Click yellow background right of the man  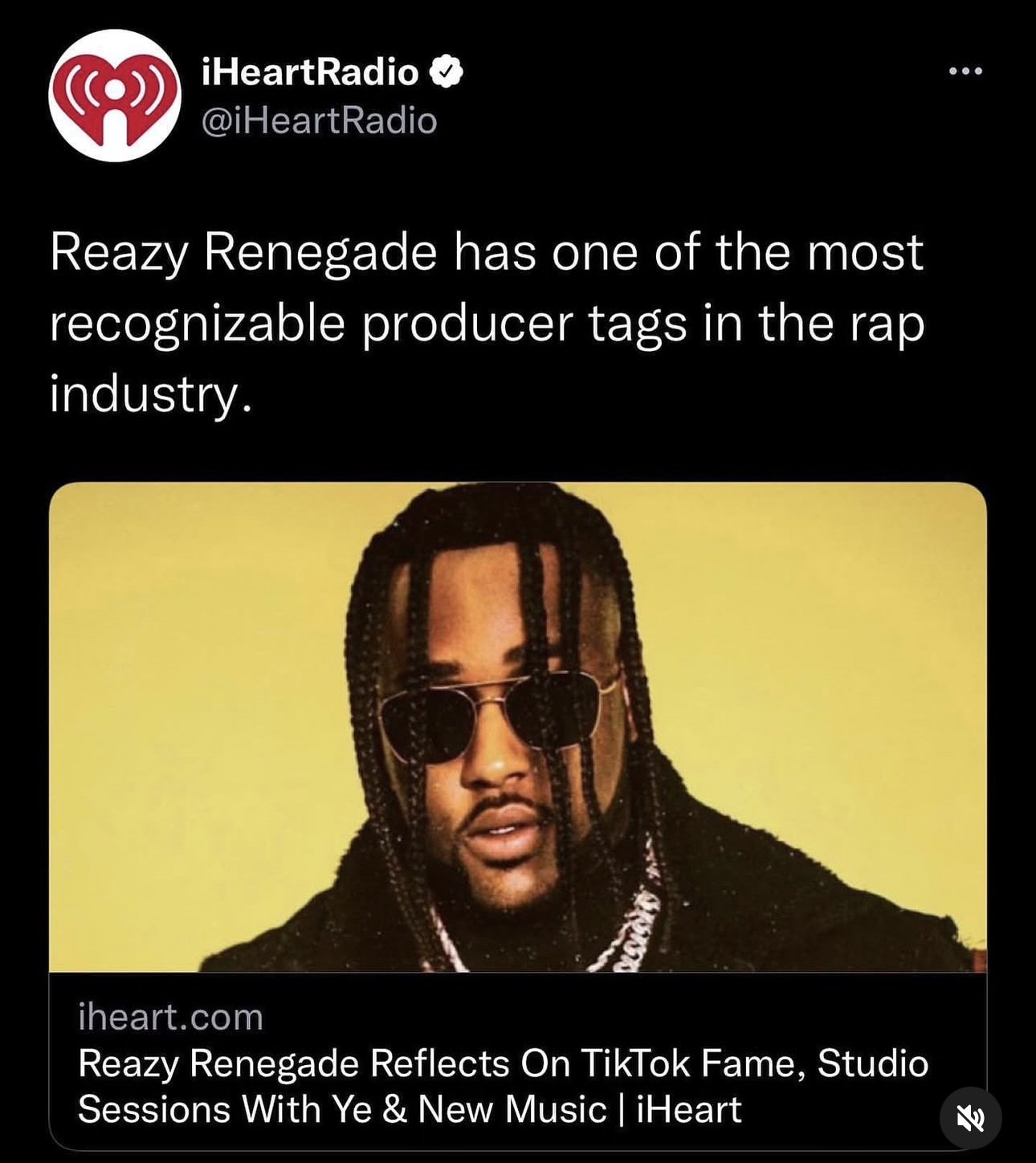click(827, 683)
